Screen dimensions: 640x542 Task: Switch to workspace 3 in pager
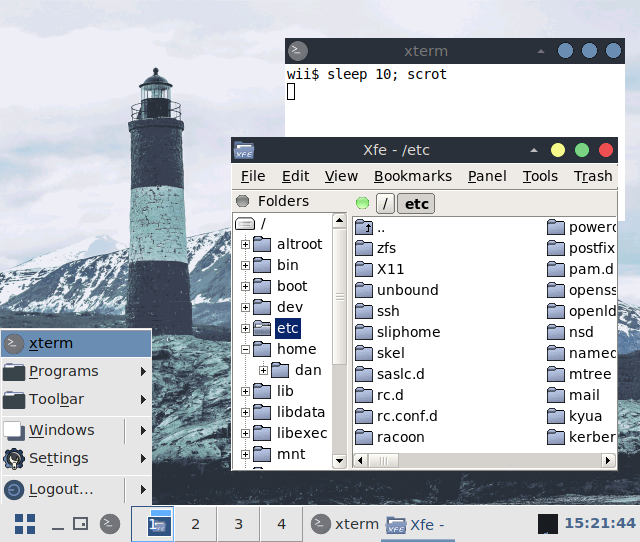(x=238, y=524)
